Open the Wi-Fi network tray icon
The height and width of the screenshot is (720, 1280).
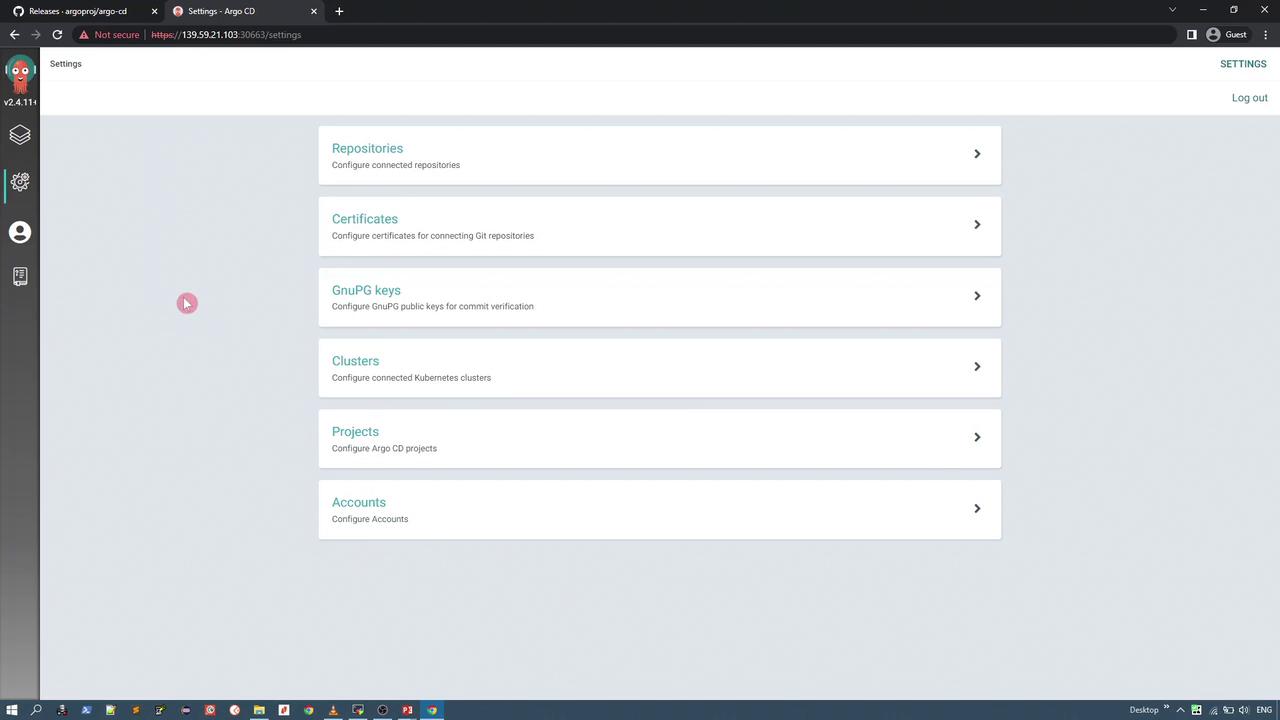(1213, 710)
